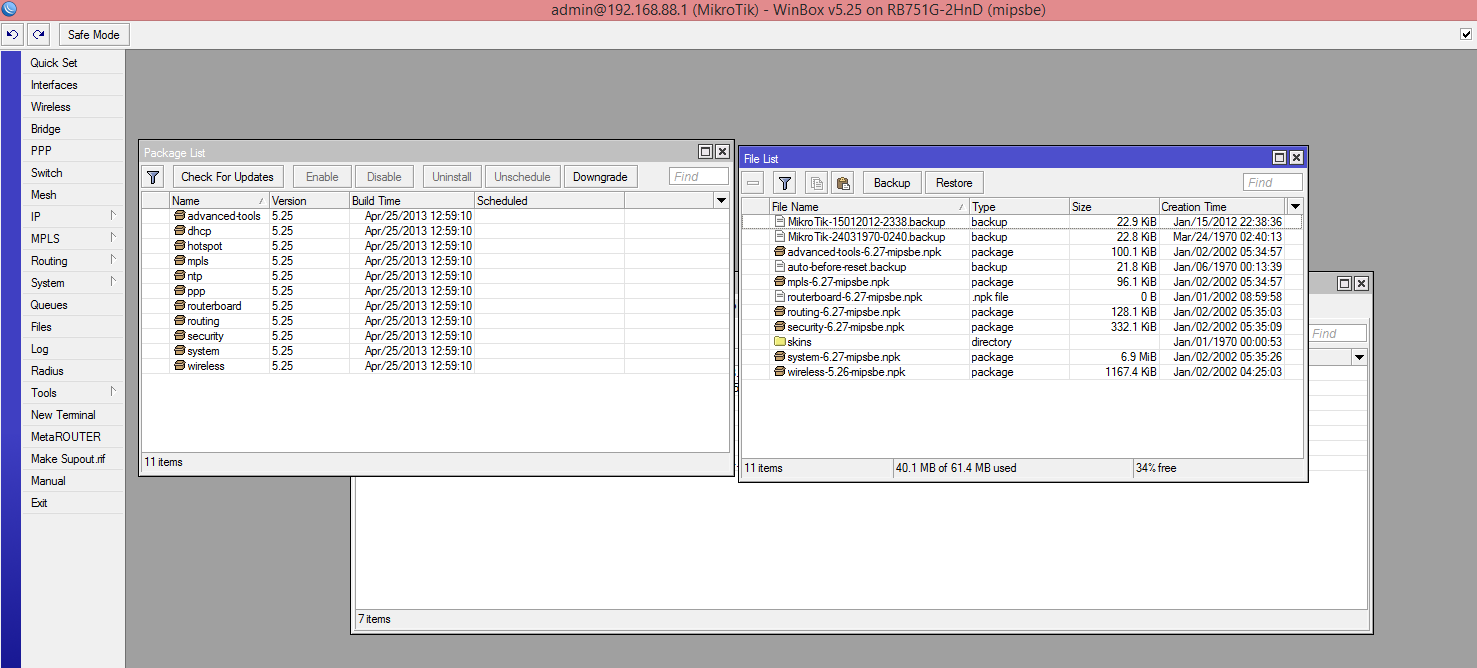This screenshot has height=668, width=1477.
Task: Select the security package name in Package List
Action: point(205,336)
